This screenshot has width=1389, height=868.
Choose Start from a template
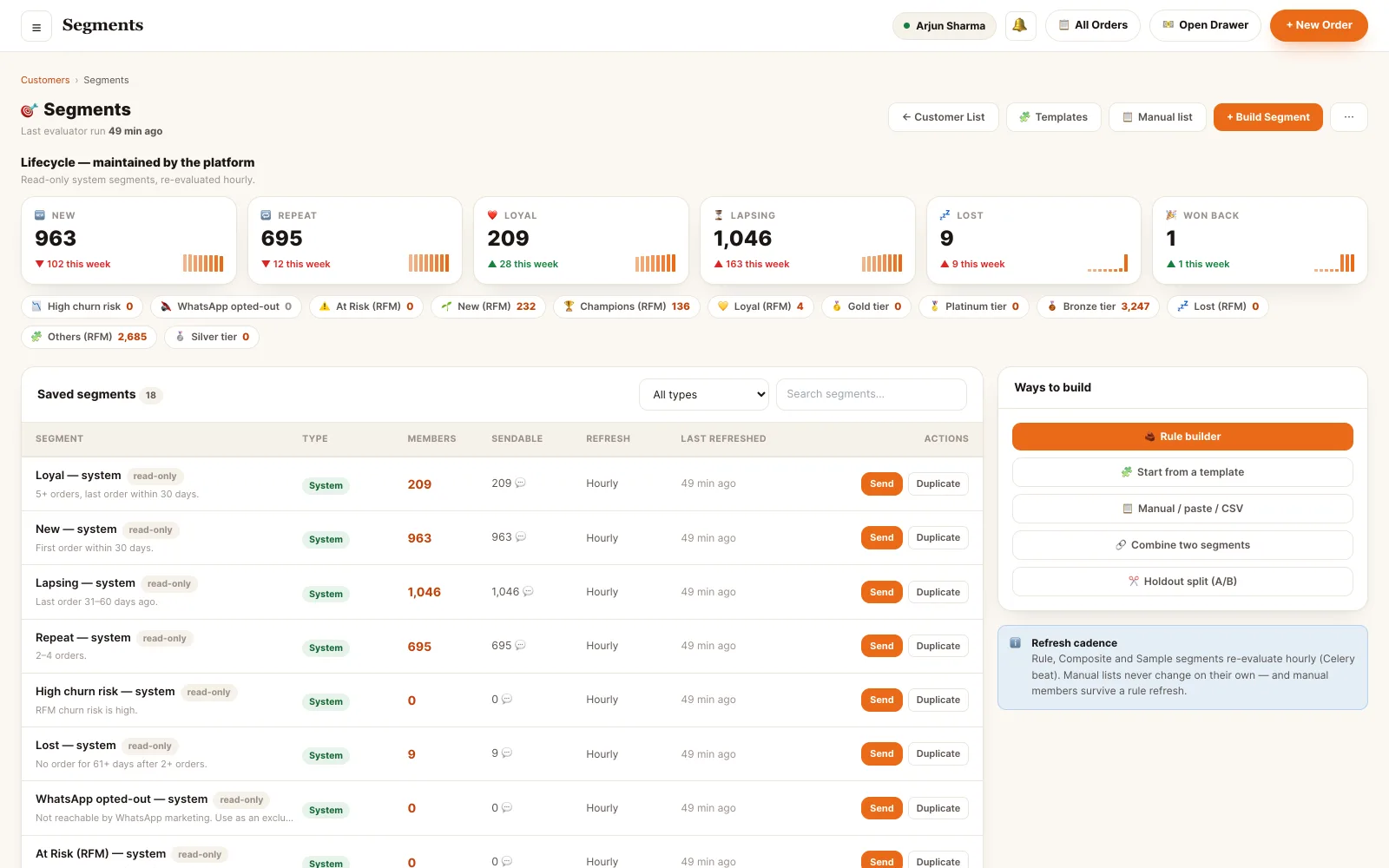[x=1182, y=472]
